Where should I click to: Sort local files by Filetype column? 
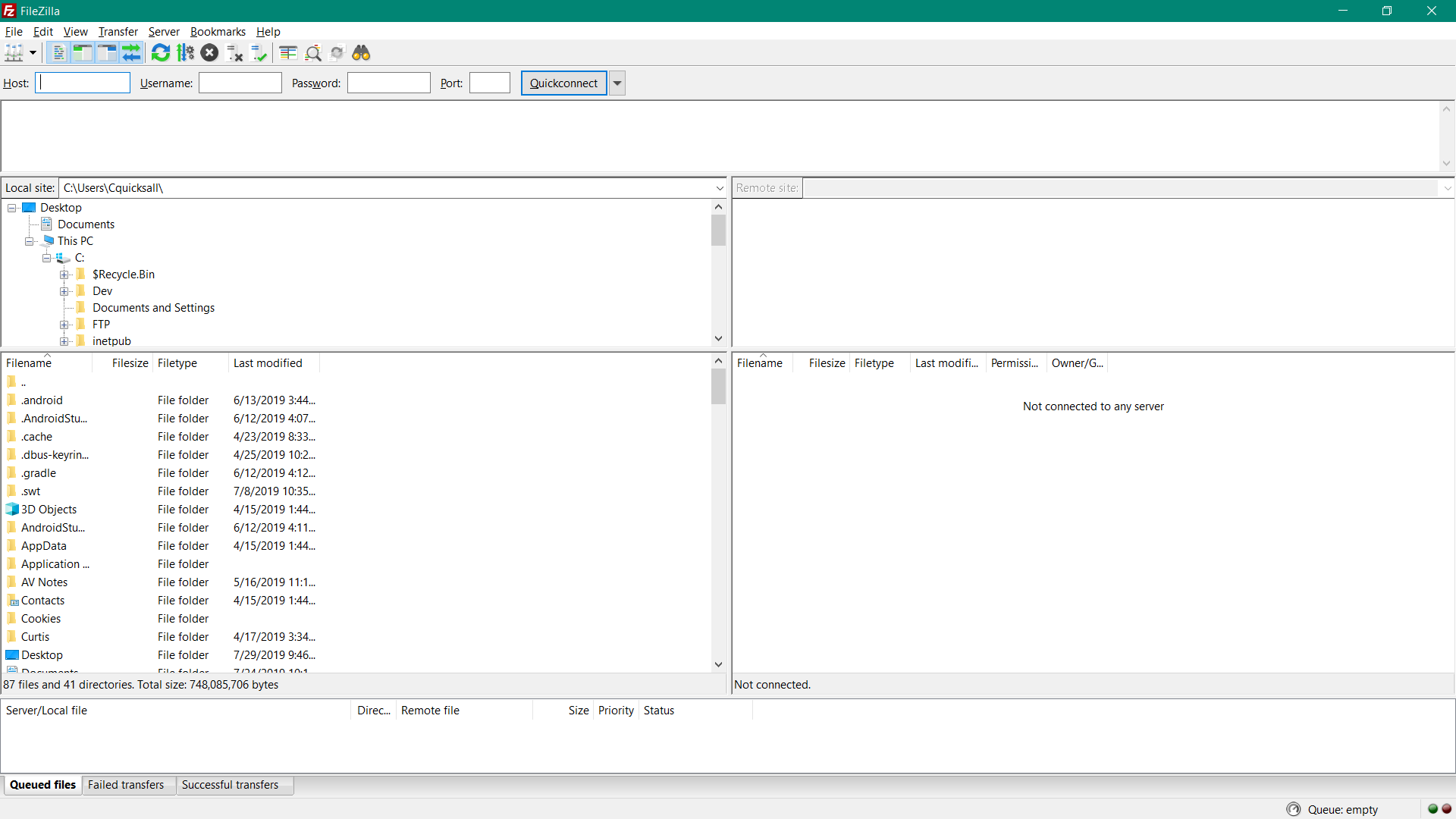pos(190,363)
